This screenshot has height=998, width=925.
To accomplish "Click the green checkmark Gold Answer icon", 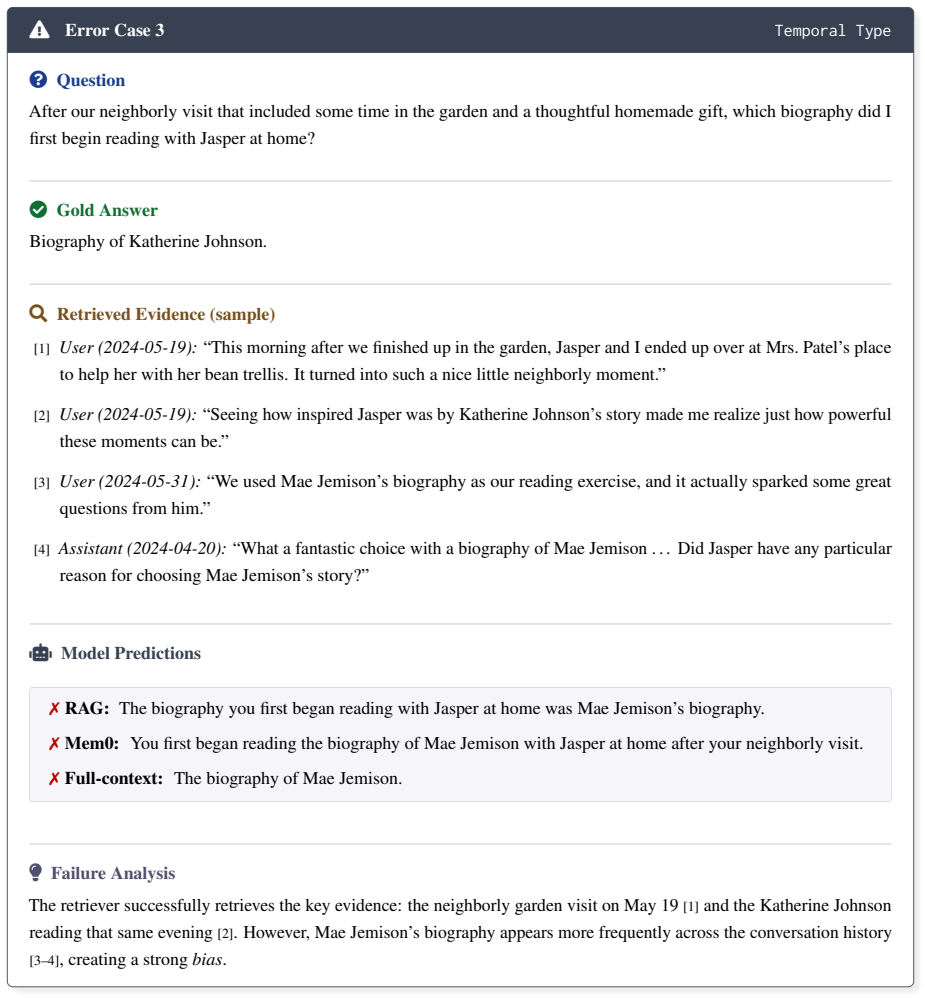I will [38, 209].
